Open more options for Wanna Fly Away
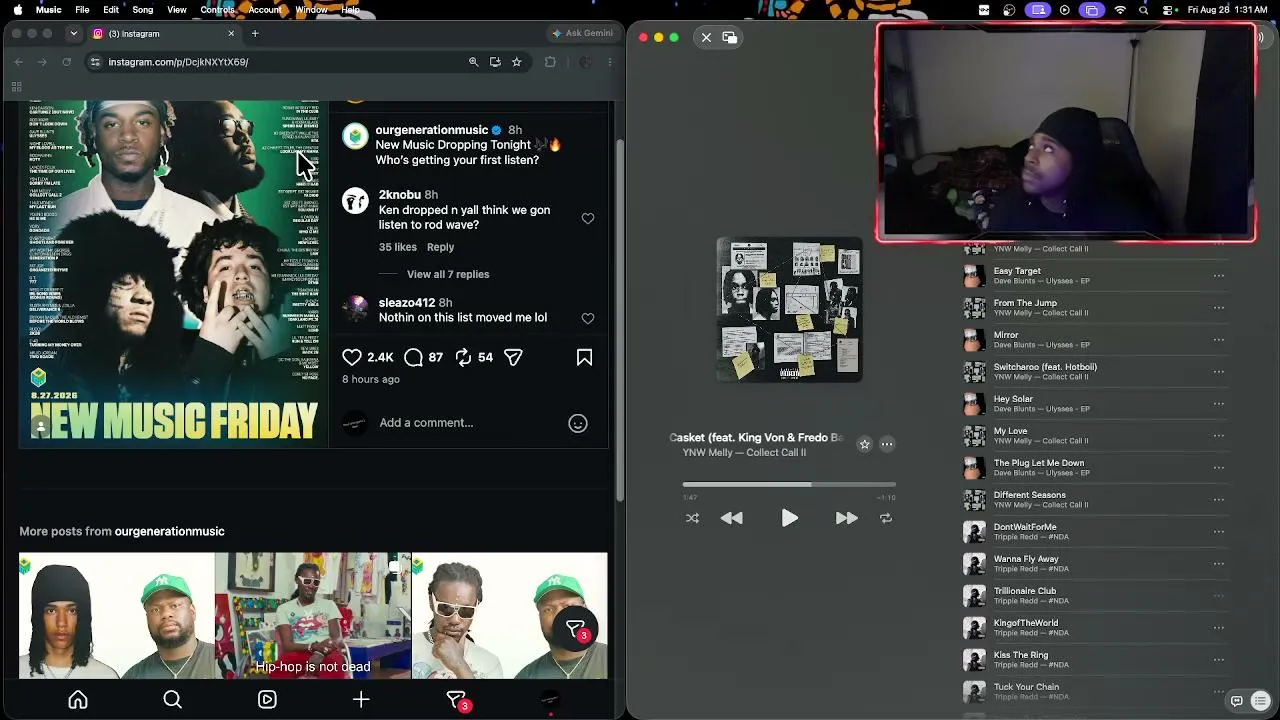Screen dimensions: 1280x720 (x=1219, y=564)
